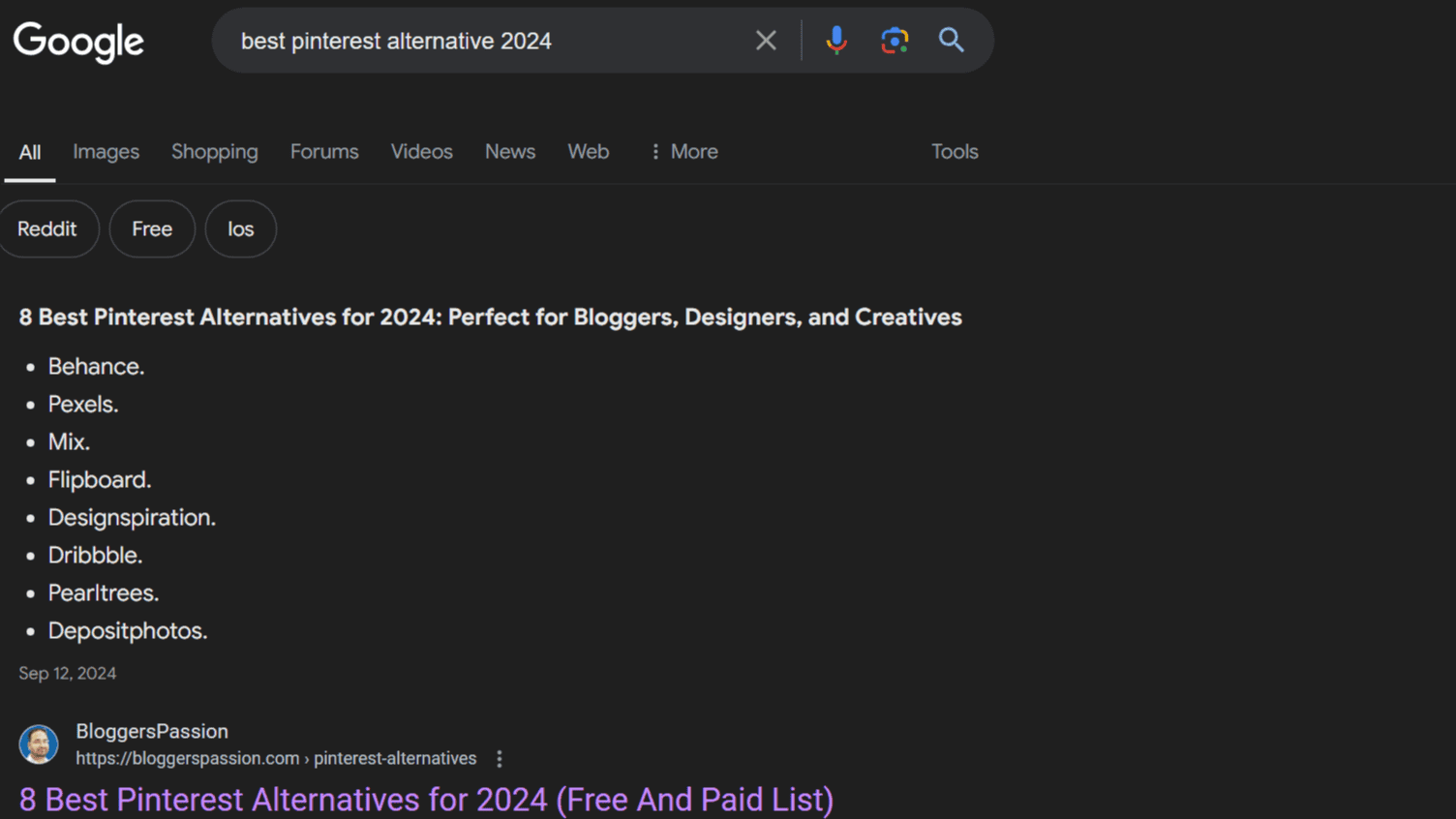Switch to the Images tab

click(106, 151)
